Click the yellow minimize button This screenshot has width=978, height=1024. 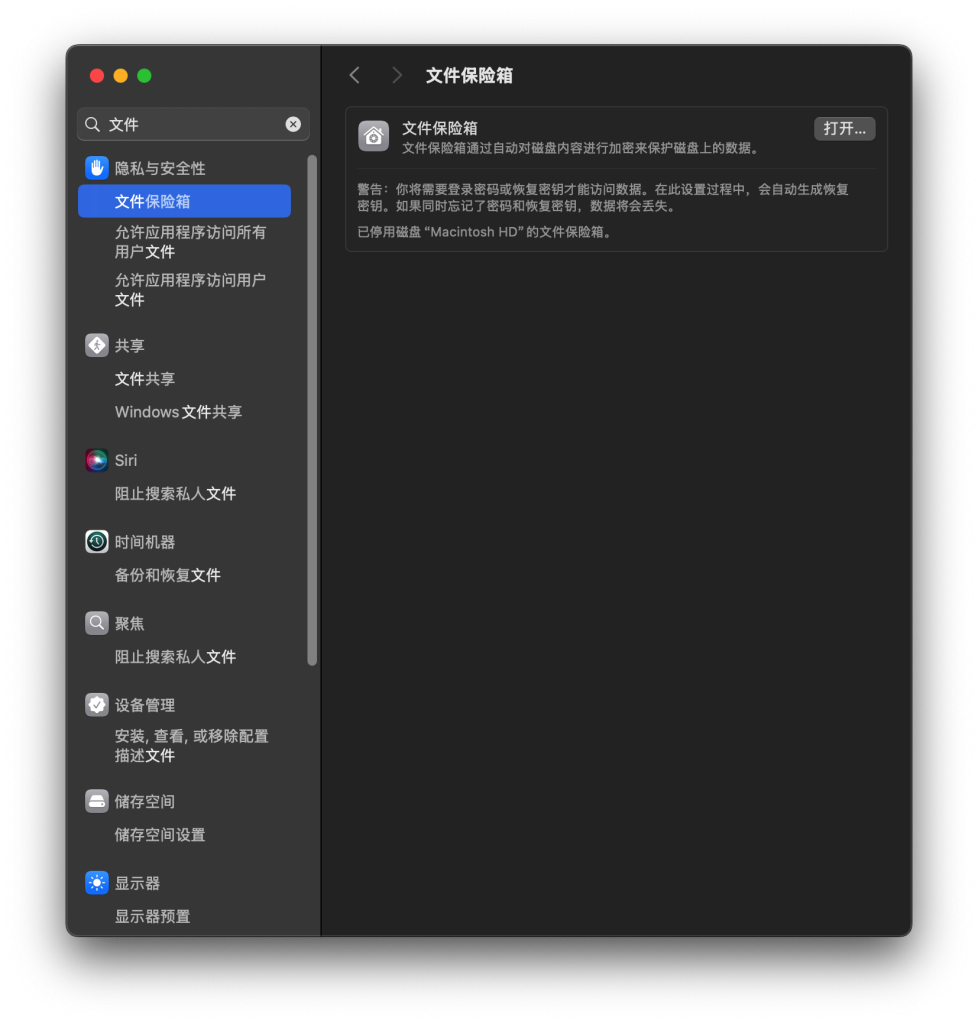121,76
